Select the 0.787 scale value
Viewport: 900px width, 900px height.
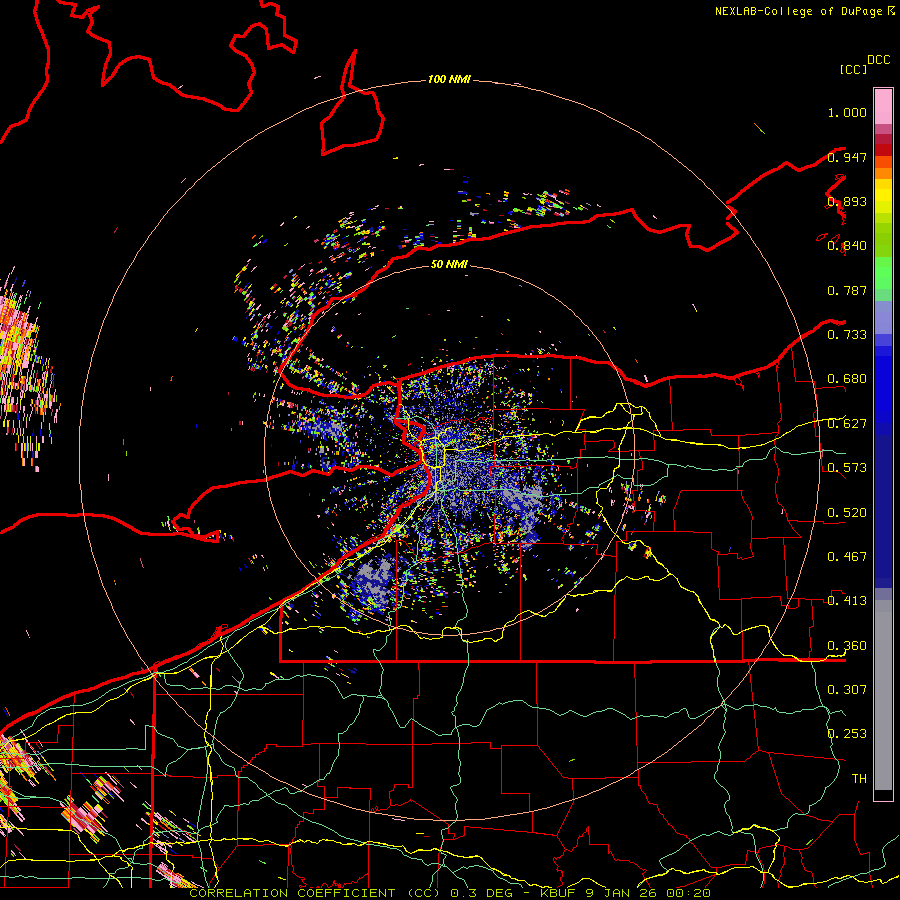point(847,290)
